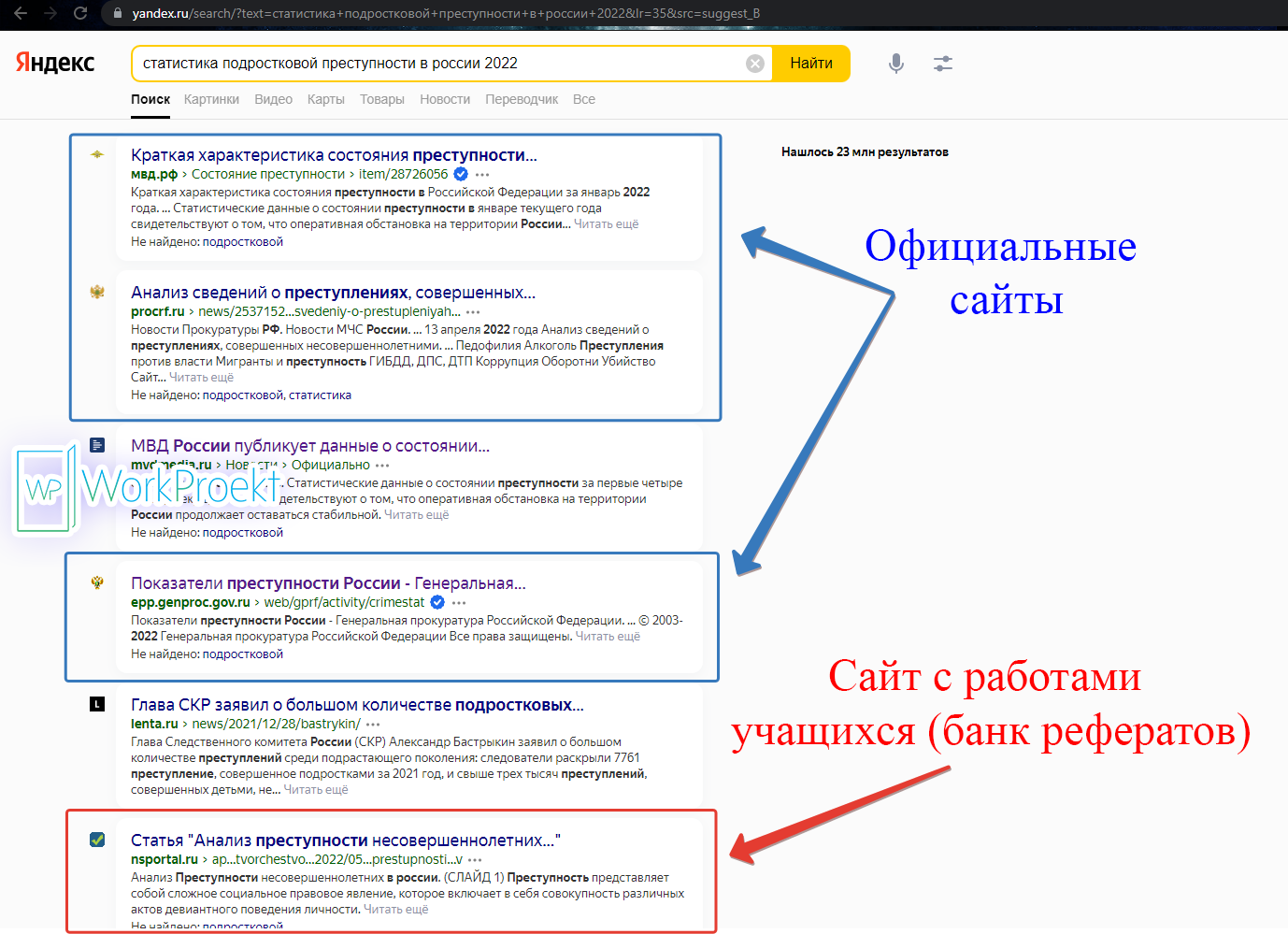Open three-dot menu on мвд.рф result

(x=481, y=175)
